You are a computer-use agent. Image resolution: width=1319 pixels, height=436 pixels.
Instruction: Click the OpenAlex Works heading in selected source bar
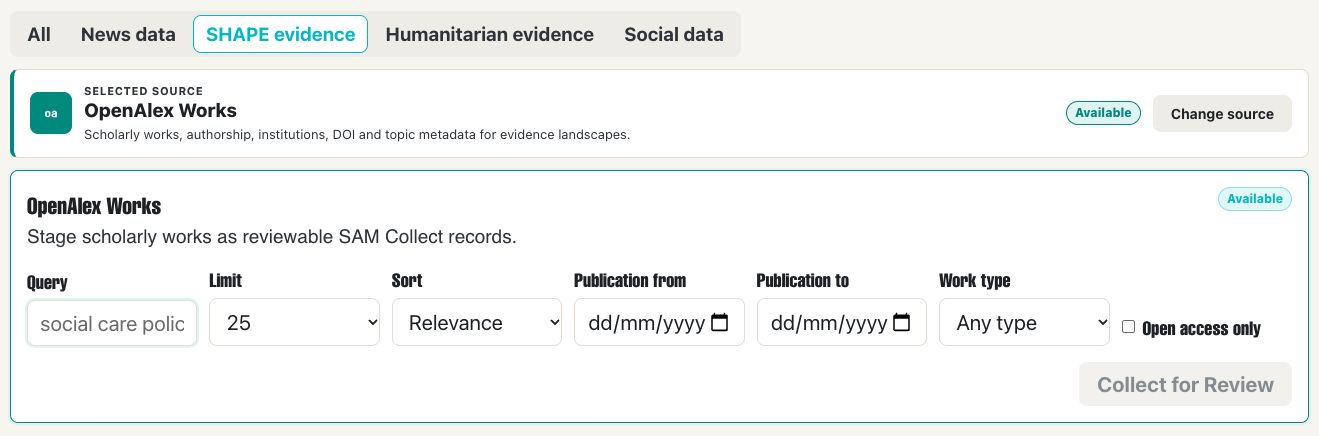coord(160,111)
